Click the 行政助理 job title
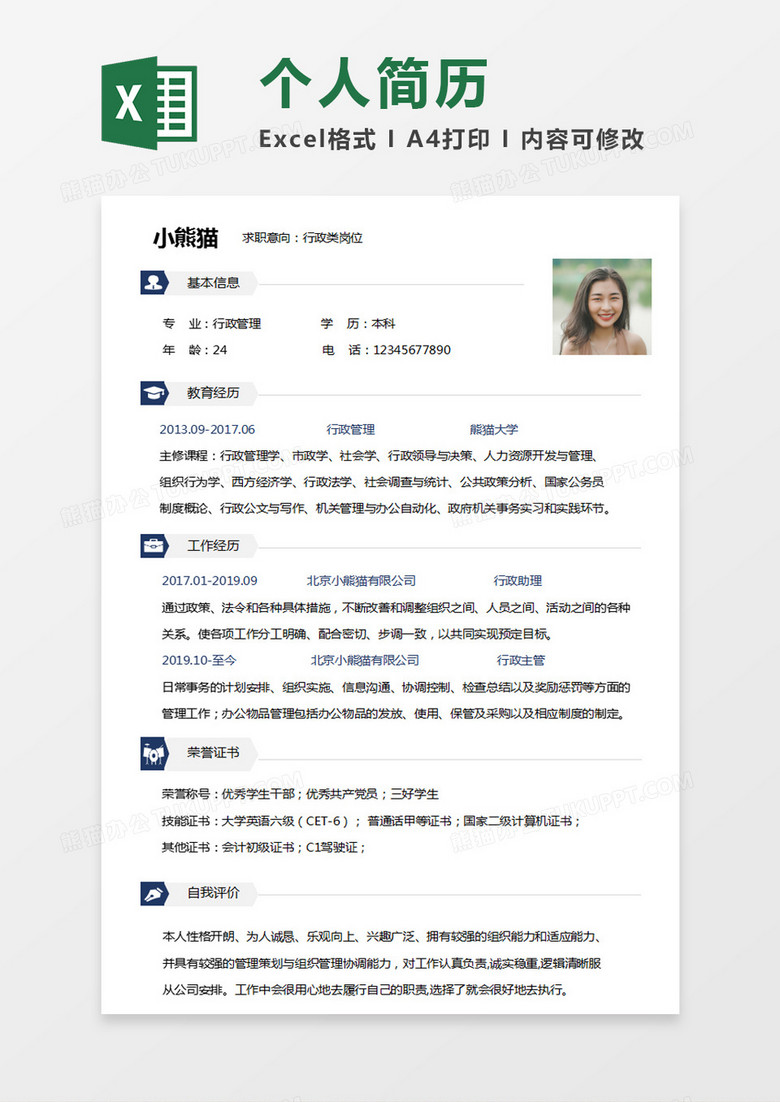 pyautogui.click(x=518, y=581)
